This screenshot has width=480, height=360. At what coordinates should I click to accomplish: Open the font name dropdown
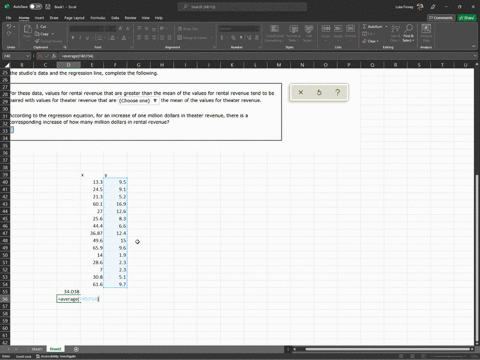[102, 29]
